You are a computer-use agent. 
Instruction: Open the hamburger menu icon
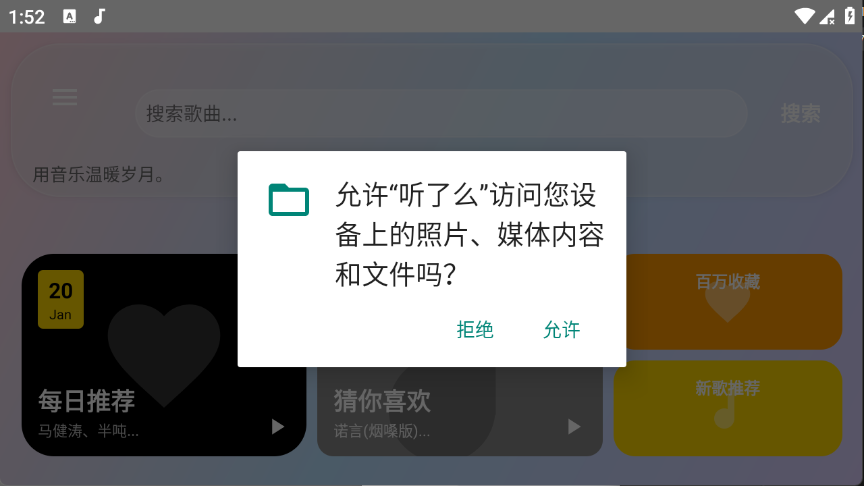coord(65,97)
